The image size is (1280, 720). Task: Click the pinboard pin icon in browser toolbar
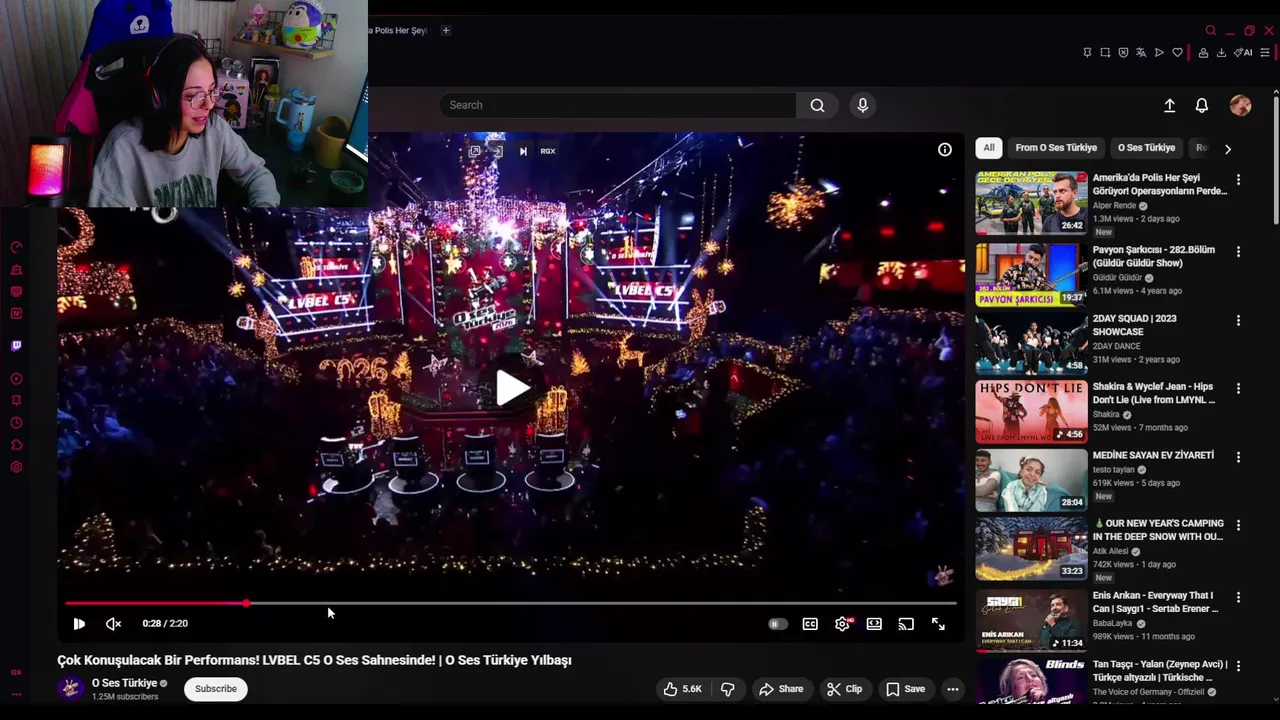1087,53
